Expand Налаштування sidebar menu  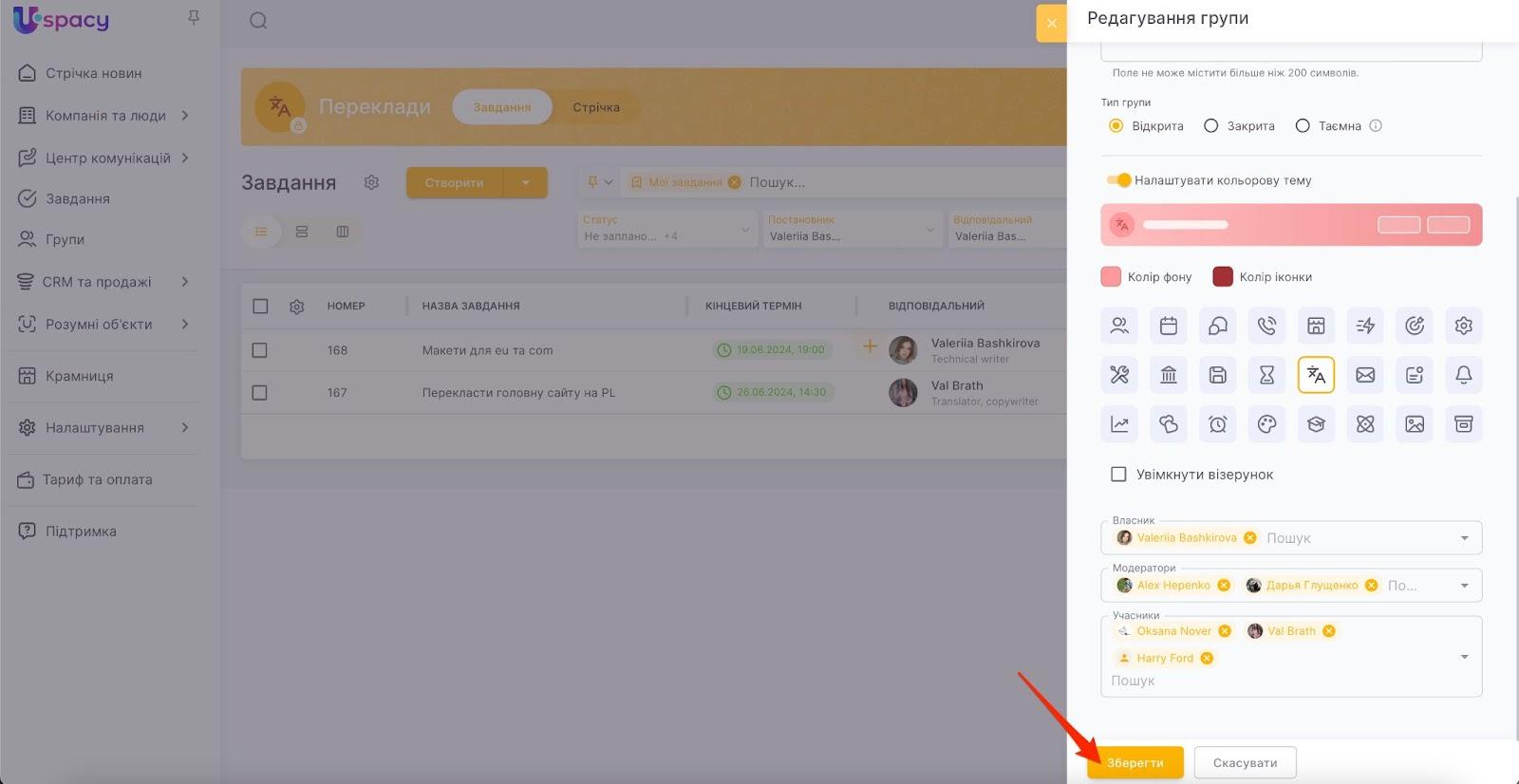coord(185,427)
